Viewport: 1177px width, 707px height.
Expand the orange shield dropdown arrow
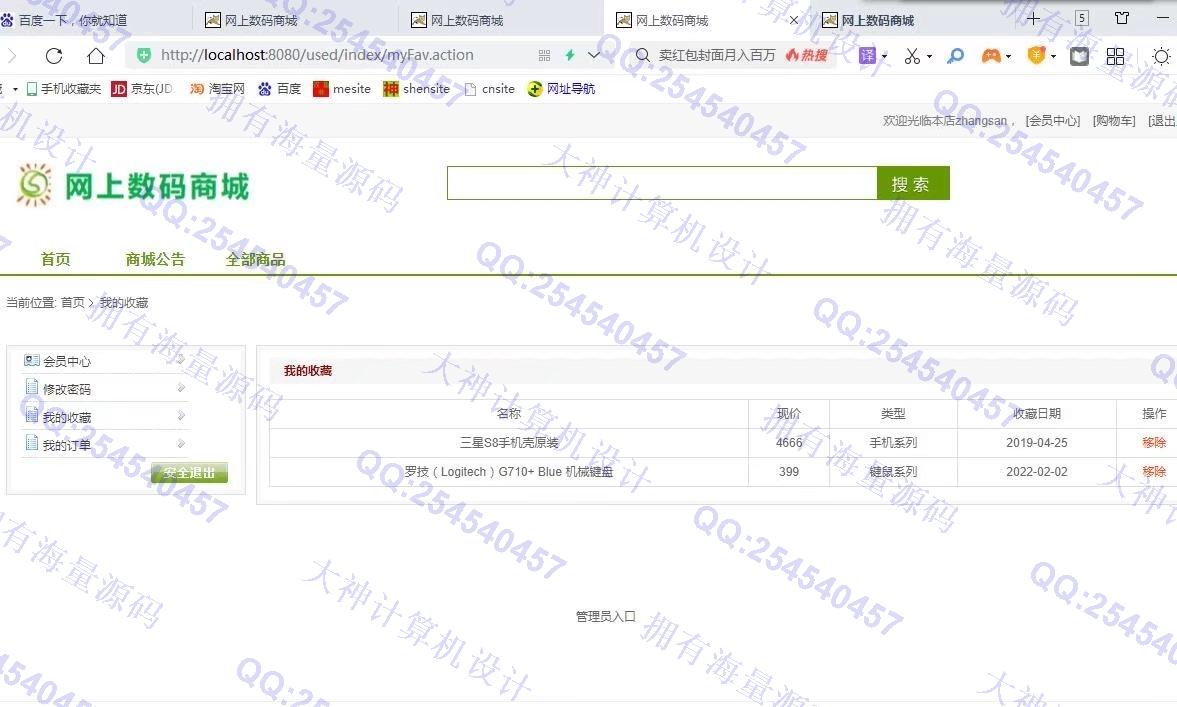[1053, 56]
